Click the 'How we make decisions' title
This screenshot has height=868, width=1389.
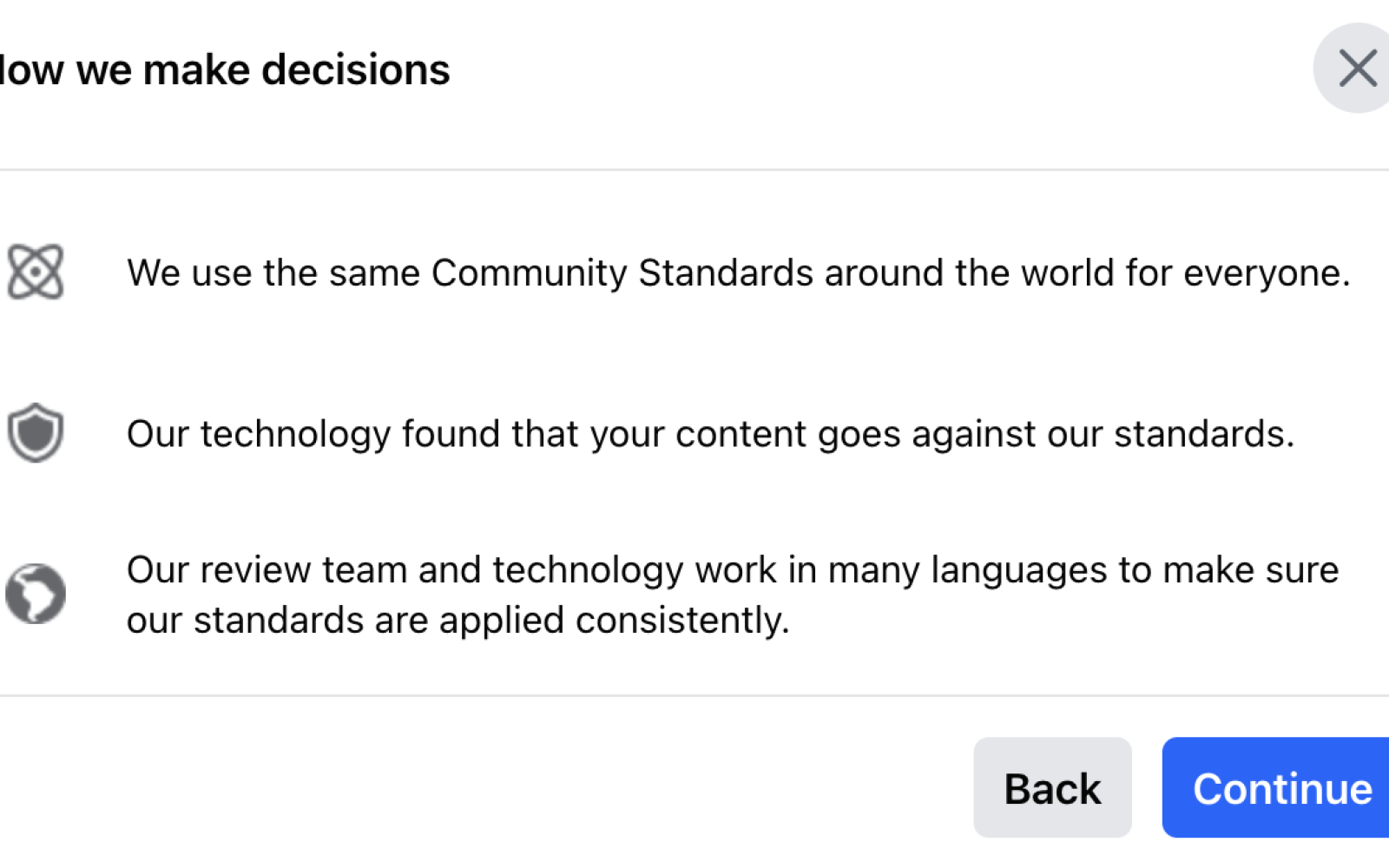coord(226,69)
